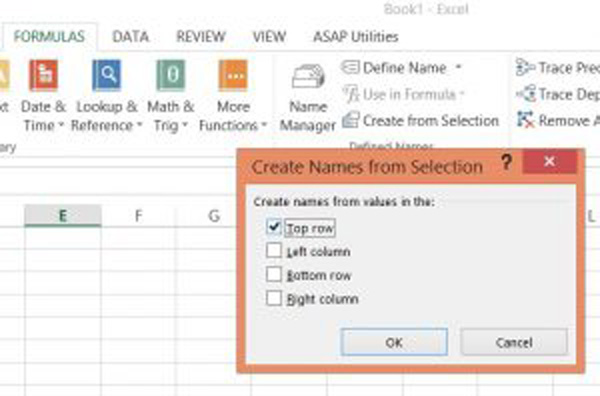Click the Trace Precedents label
This screenshot has height=396, width=600.
pyautogui.click(x=569, y=68)
